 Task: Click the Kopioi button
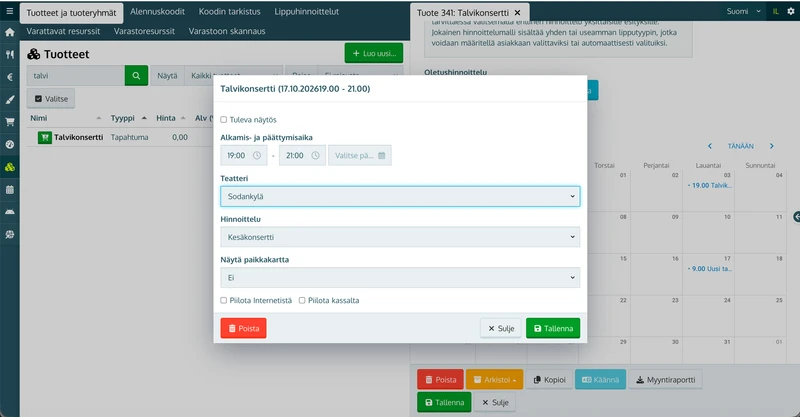(549, 380)
